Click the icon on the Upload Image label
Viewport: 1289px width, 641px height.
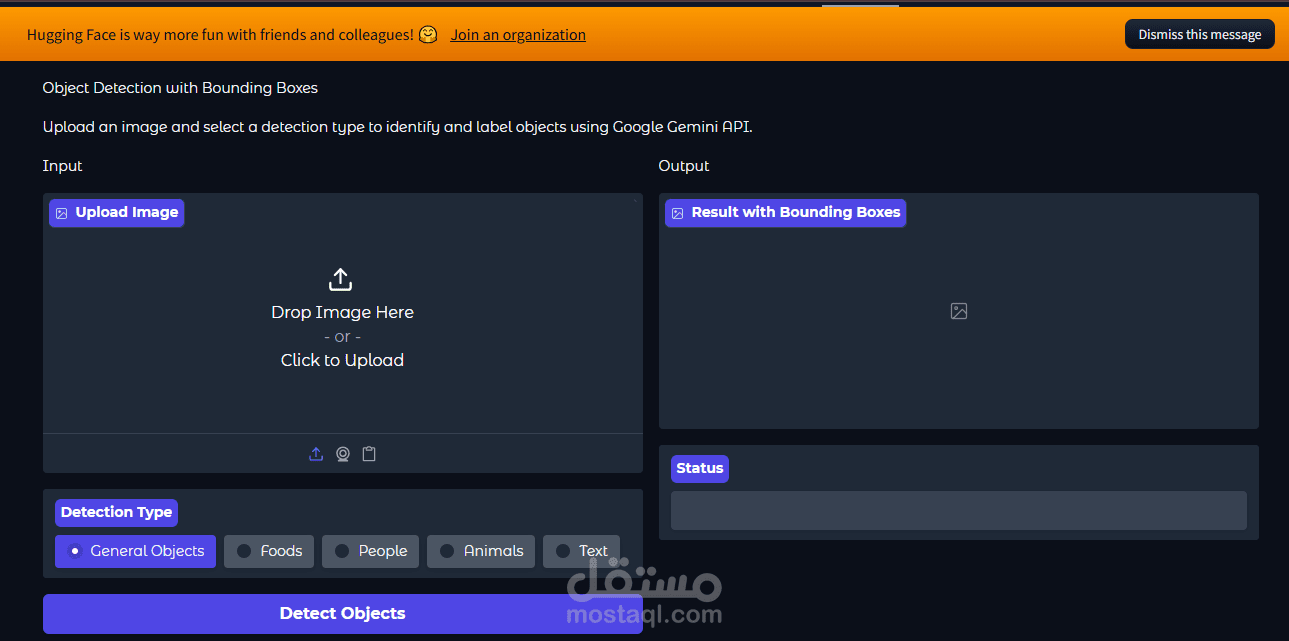(62, 212)
